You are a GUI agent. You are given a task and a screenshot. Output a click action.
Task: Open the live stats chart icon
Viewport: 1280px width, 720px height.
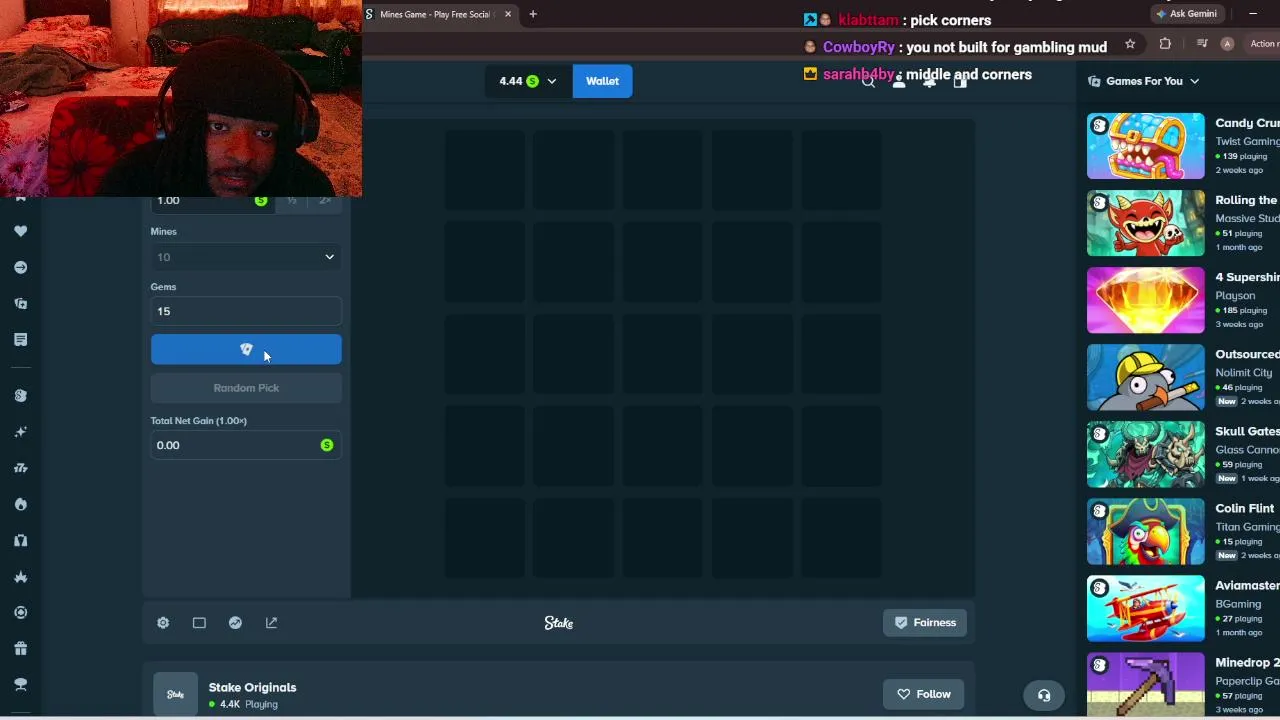[235, 623]
